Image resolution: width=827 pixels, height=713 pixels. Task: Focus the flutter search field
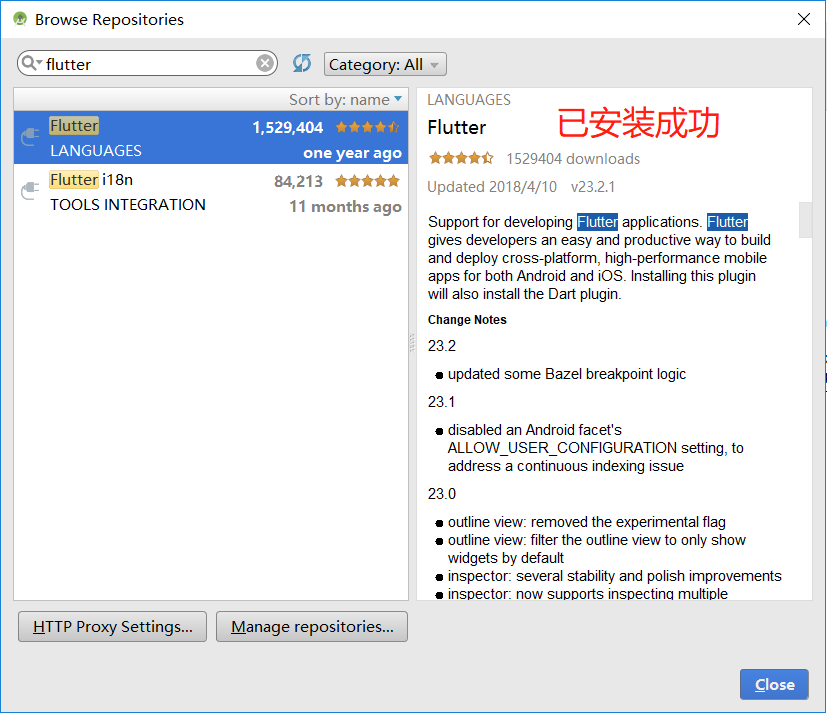coord(148,64)
